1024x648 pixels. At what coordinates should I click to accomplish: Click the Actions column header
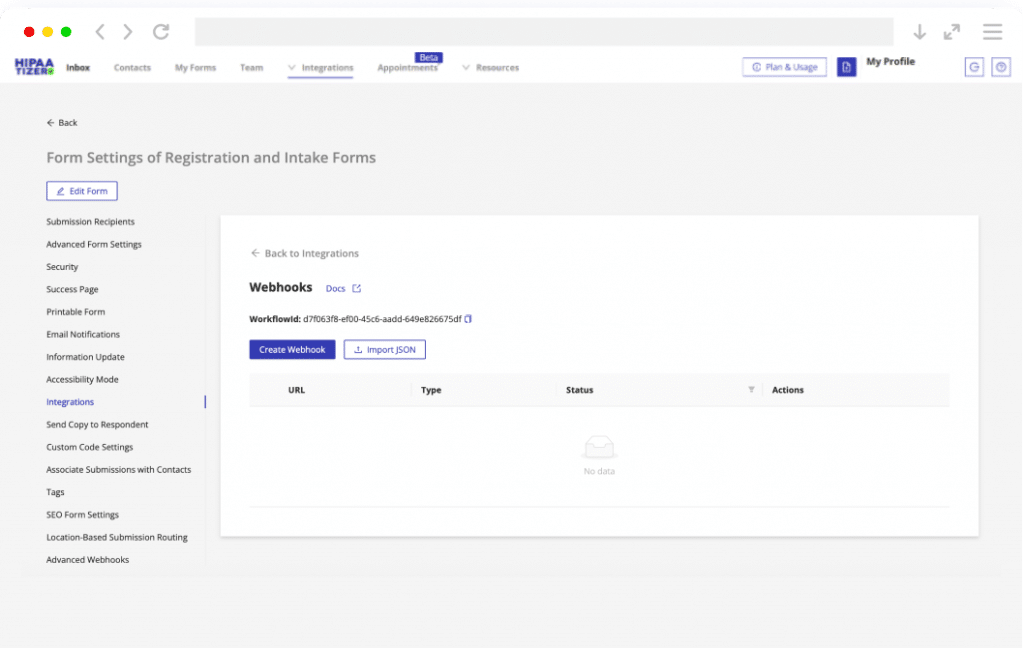788,390
